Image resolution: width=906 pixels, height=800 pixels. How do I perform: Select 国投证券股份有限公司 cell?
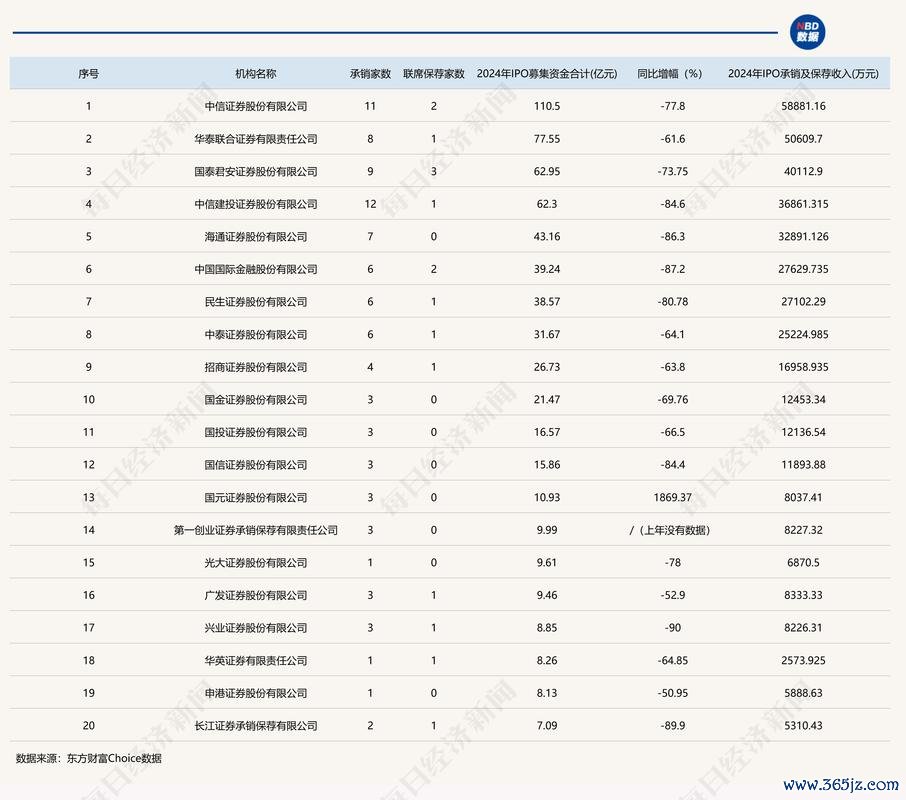pyautogui.click(x=256, y=432)
